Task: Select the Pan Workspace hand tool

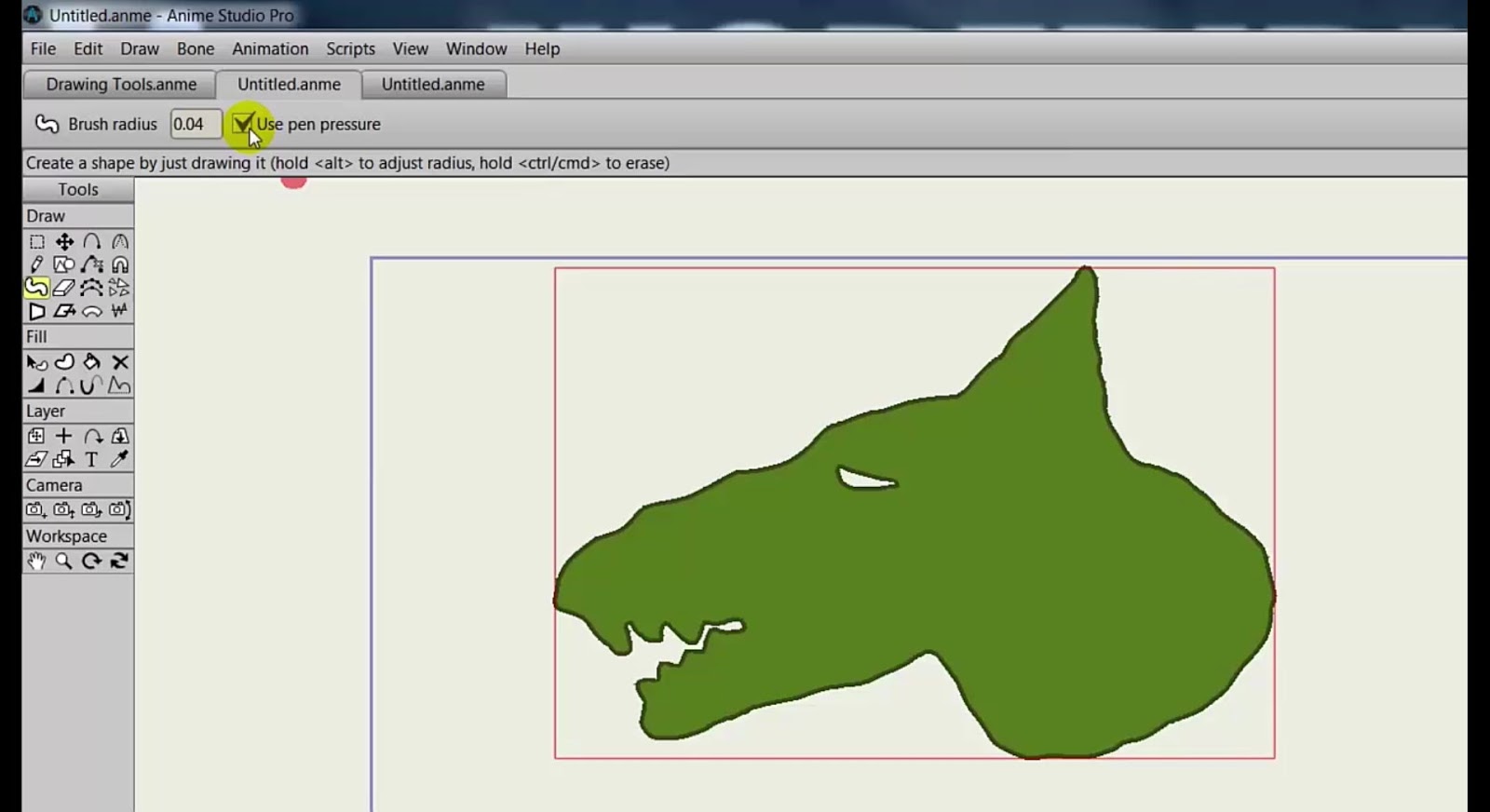Action: point(36,561)
